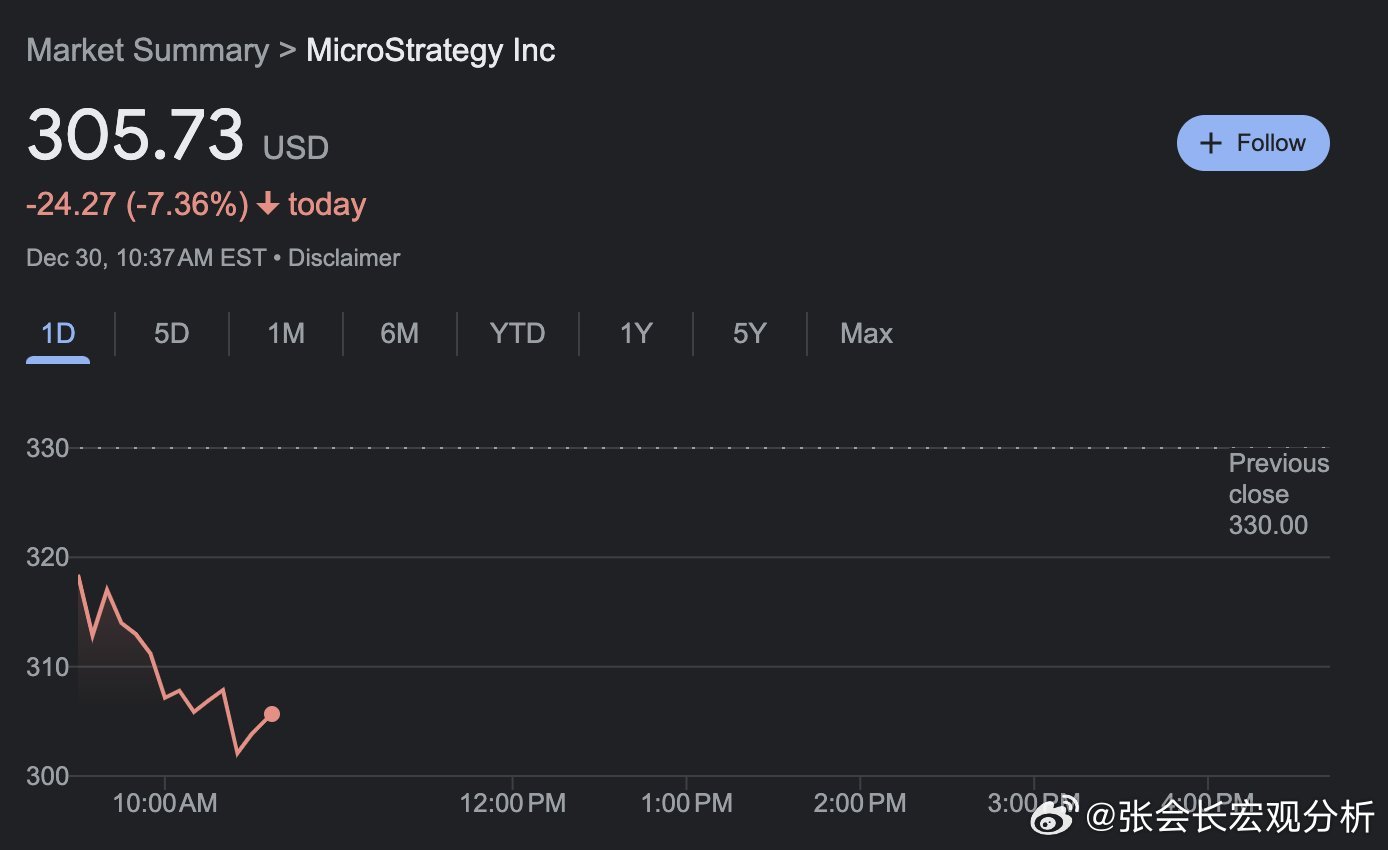Click the 12:00 PM axis label
The image size is (1388, 850).
[x=512, y=802]
